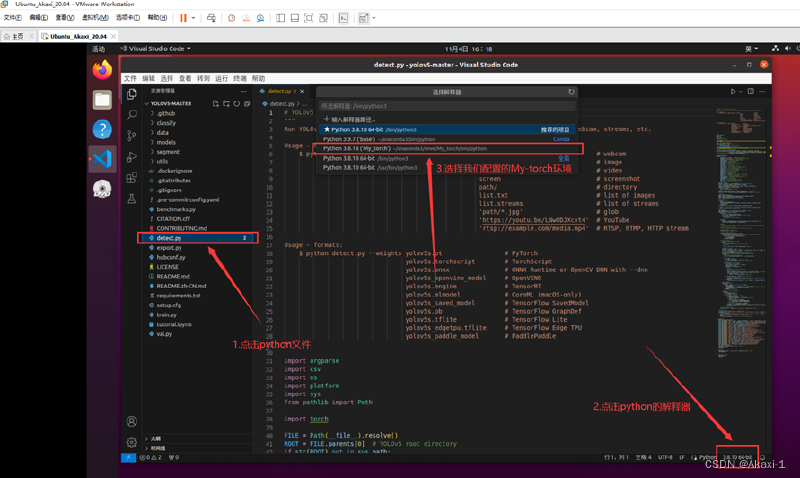Choose Python 3.9.7 ('base') Conda interpreter

coord(448,139)
